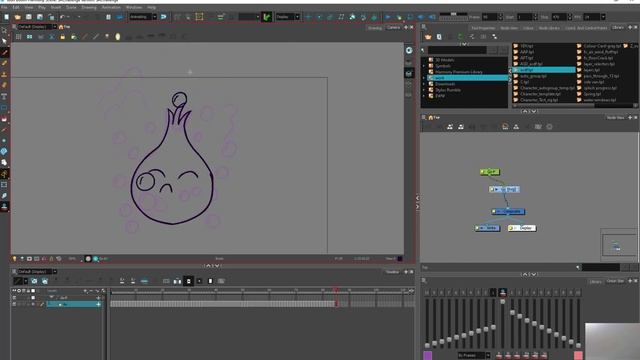640x360 pixels.
Task: Click the light bulb icon in Camera status bar
Action: tap(15, 259)
